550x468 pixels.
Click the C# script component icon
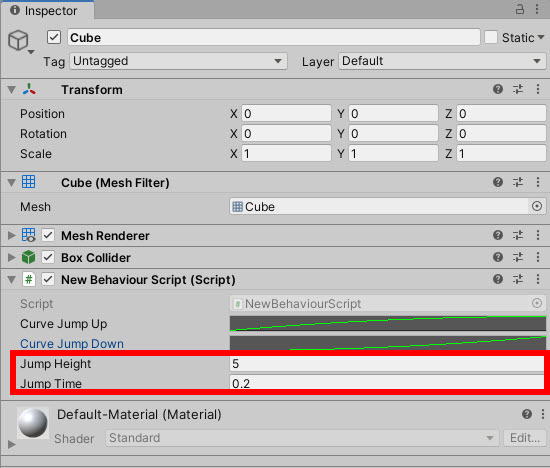[29, 279]
